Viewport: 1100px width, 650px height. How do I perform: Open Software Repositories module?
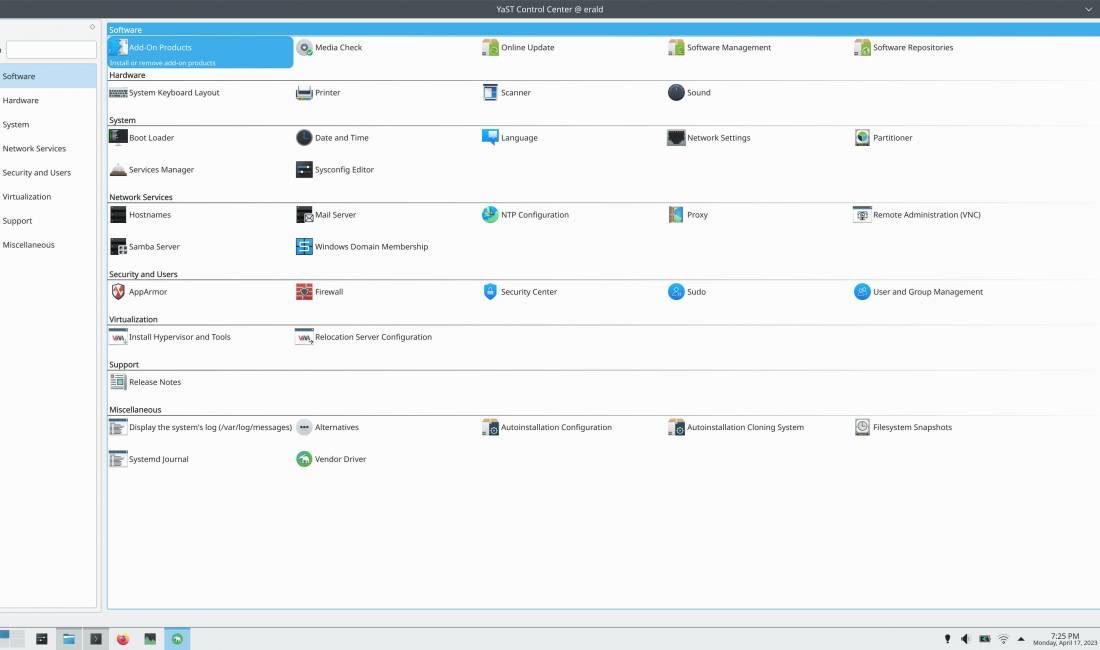coord(904,48)
